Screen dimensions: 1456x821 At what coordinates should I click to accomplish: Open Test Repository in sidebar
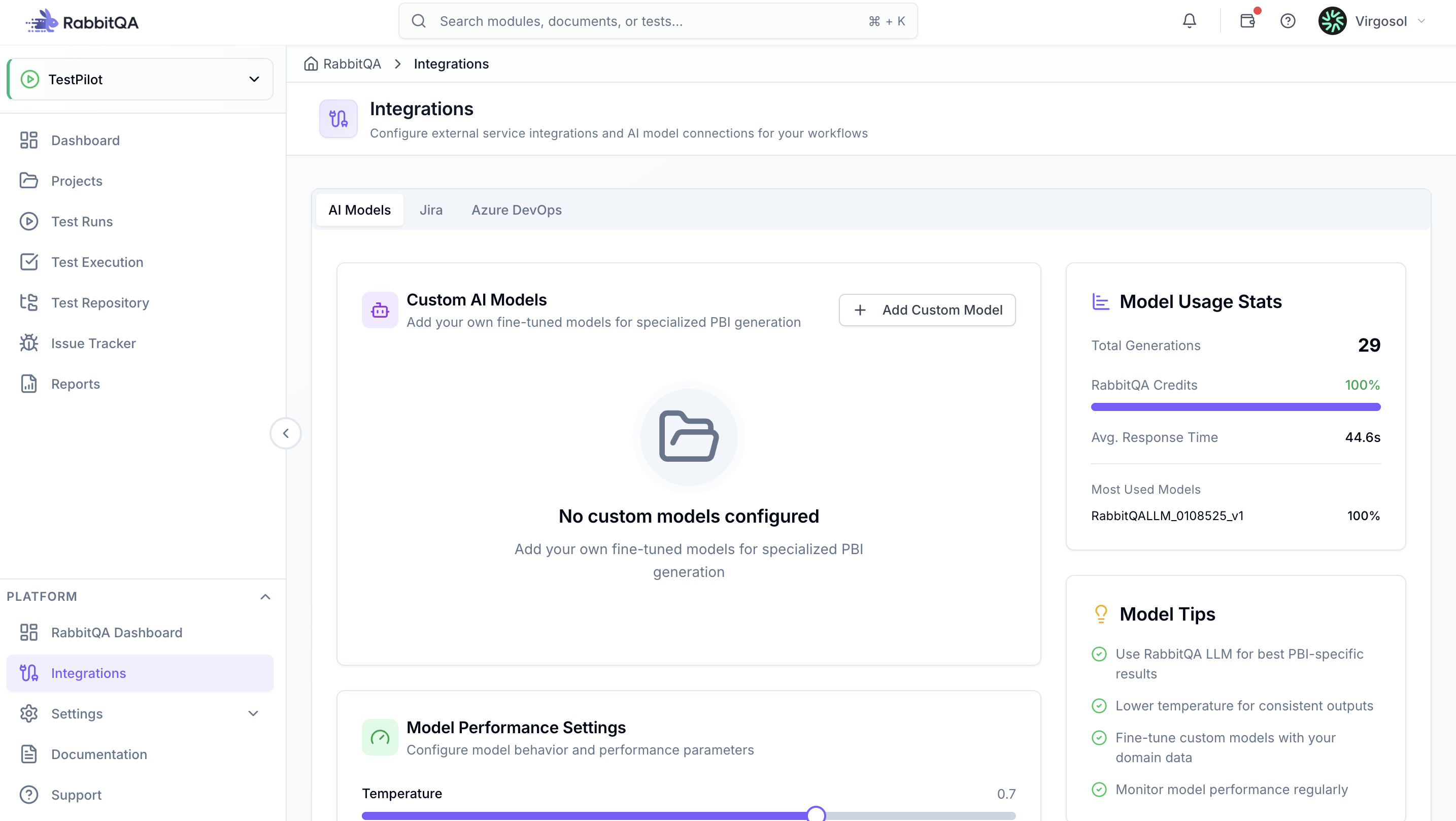[140, 302]
